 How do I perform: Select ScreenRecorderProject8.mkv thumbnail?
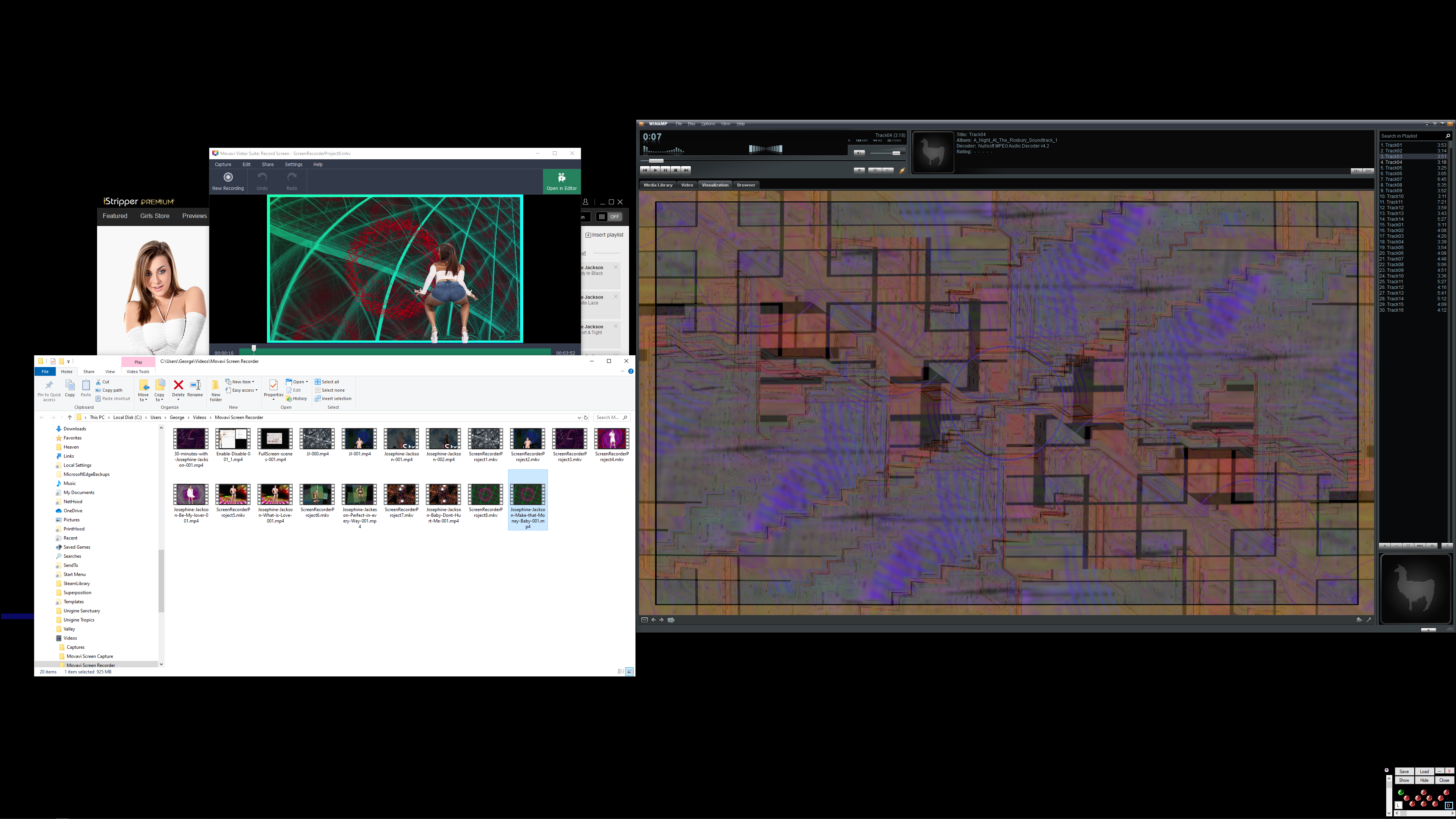(485, 494)
